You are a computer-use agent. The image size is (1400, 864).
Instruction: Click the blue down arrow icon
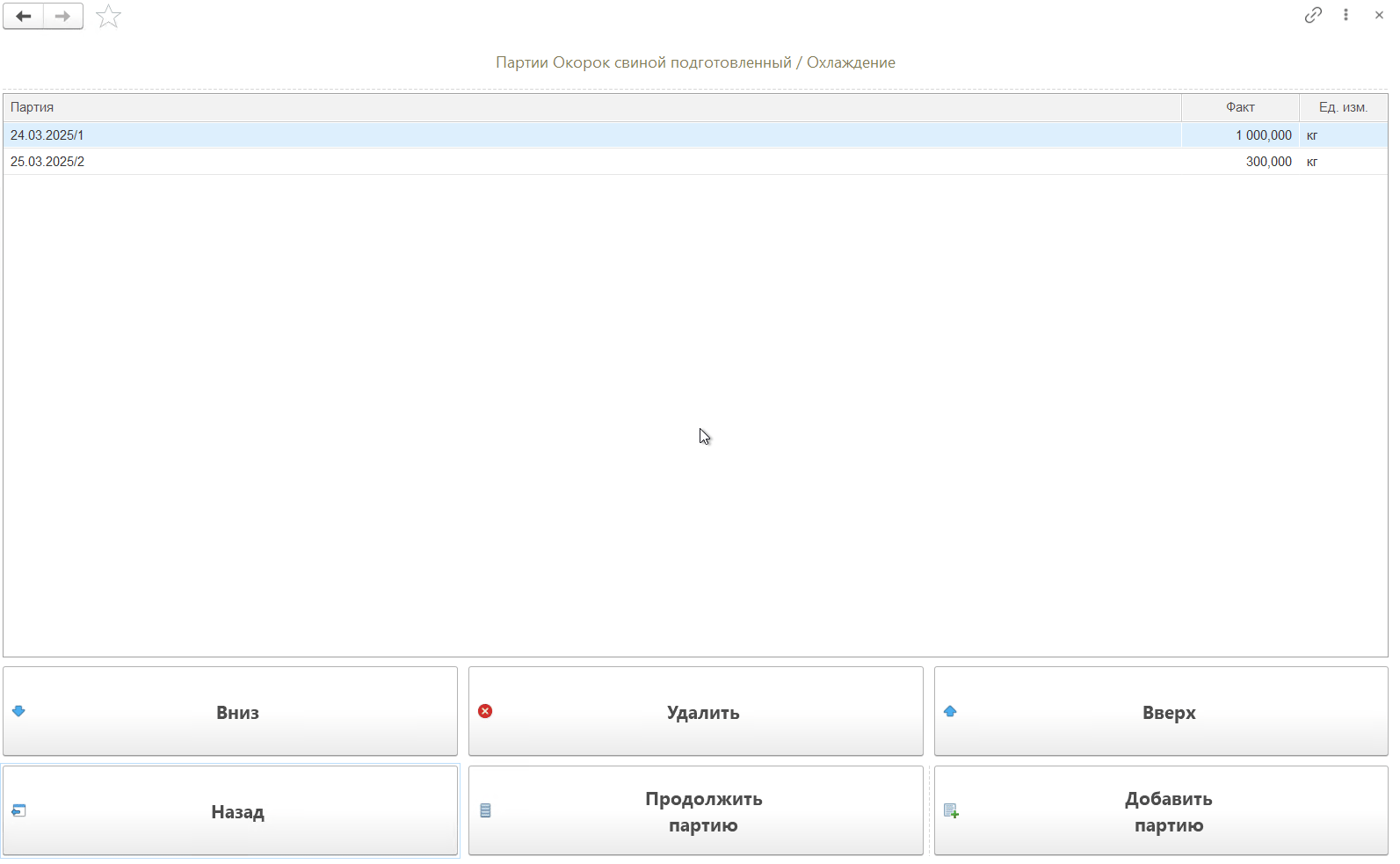point(18,711)
